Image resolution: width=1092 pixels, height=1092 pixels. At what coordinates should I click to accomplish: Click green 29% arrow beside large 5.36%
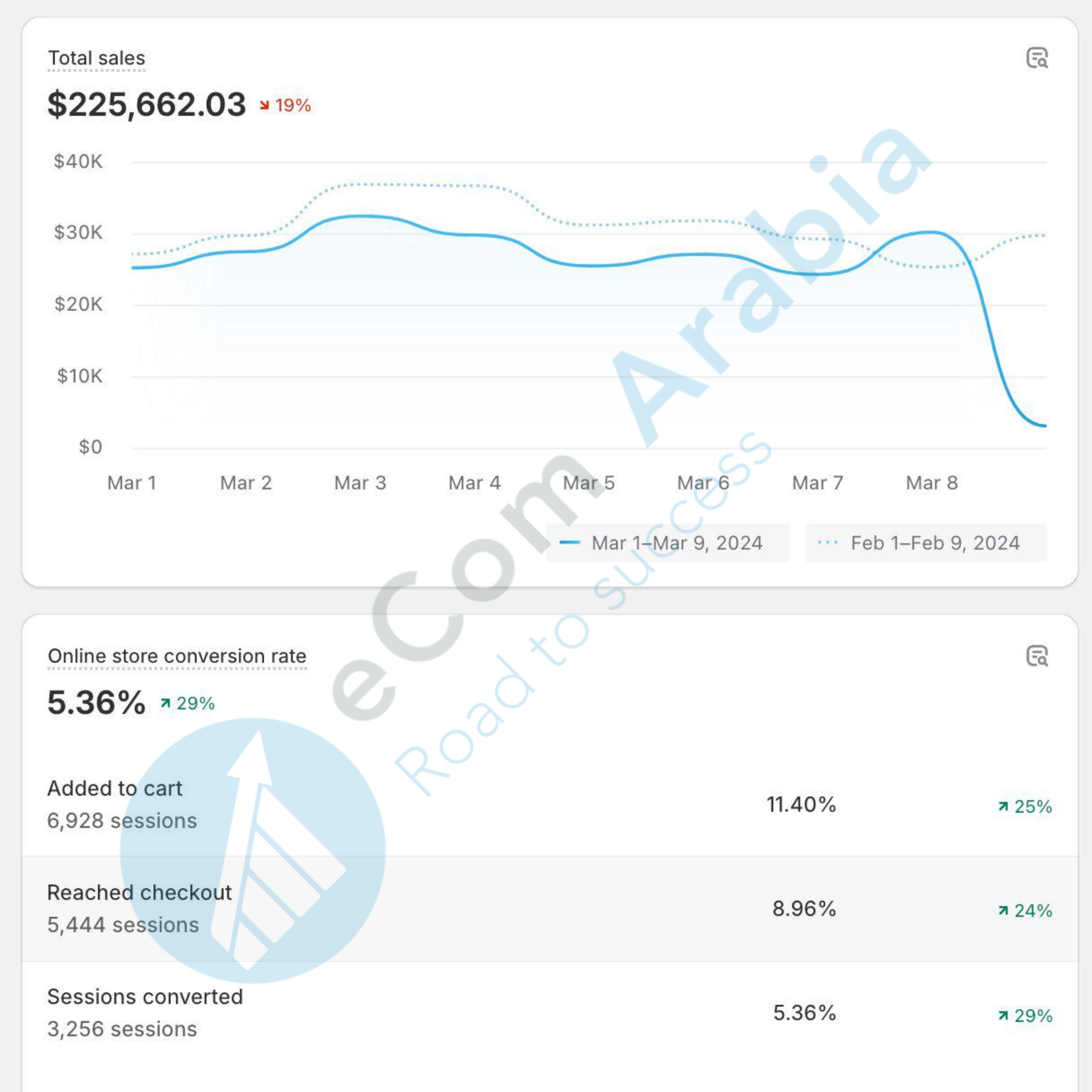(x=165, y=703)
